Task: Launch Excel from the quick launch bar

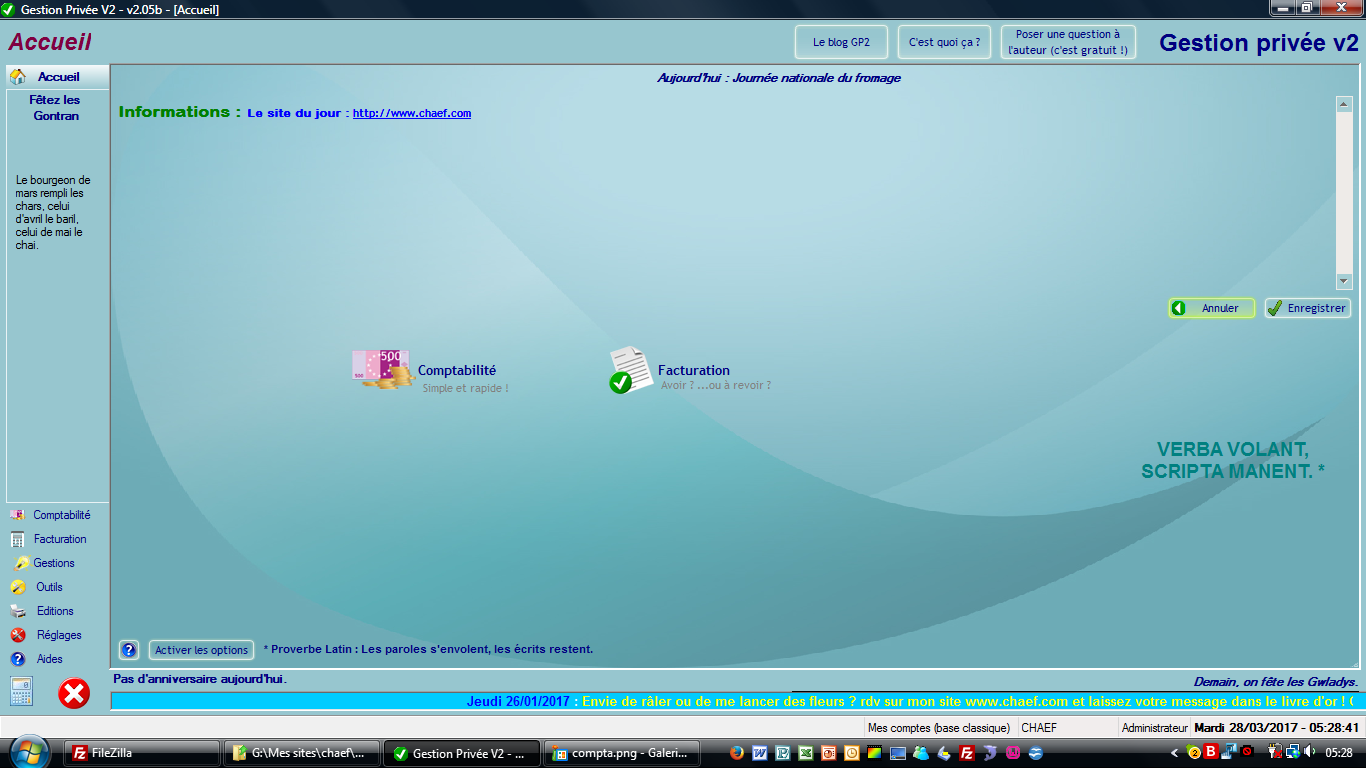Action: (806, 753)
